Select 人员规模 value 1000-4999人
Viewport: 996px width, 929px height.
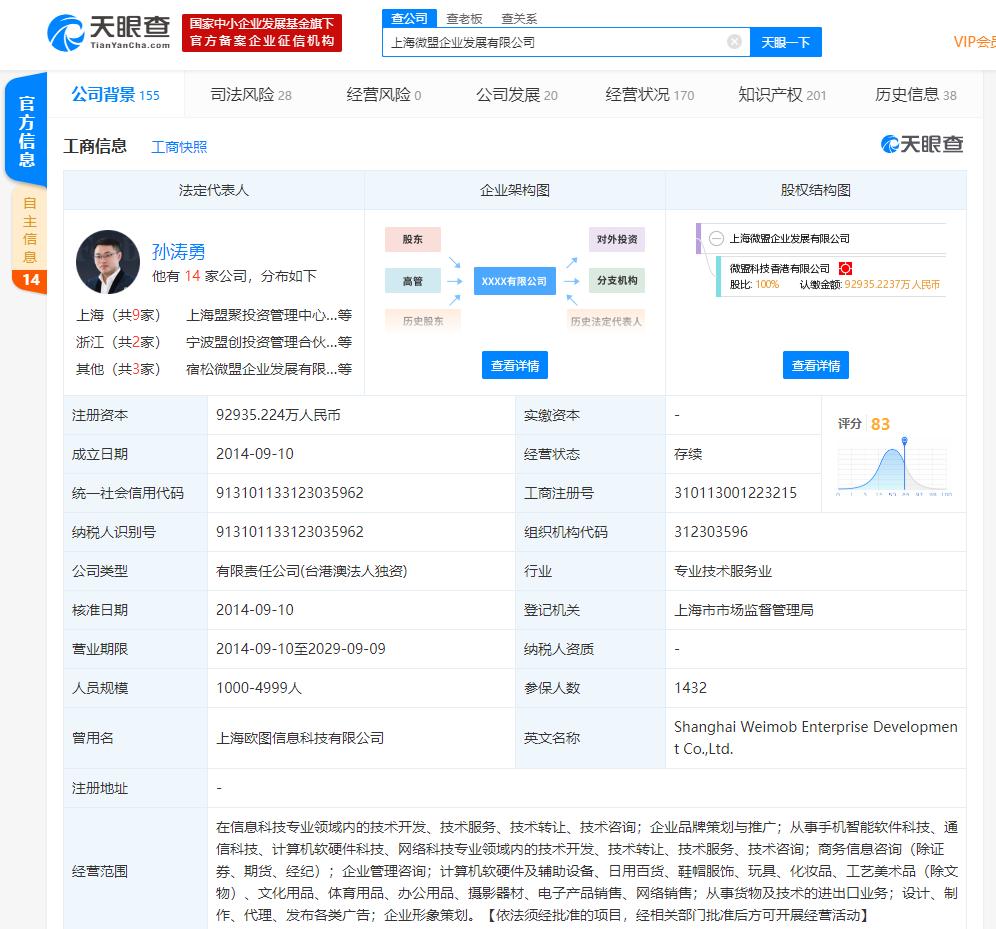point(259,688)
